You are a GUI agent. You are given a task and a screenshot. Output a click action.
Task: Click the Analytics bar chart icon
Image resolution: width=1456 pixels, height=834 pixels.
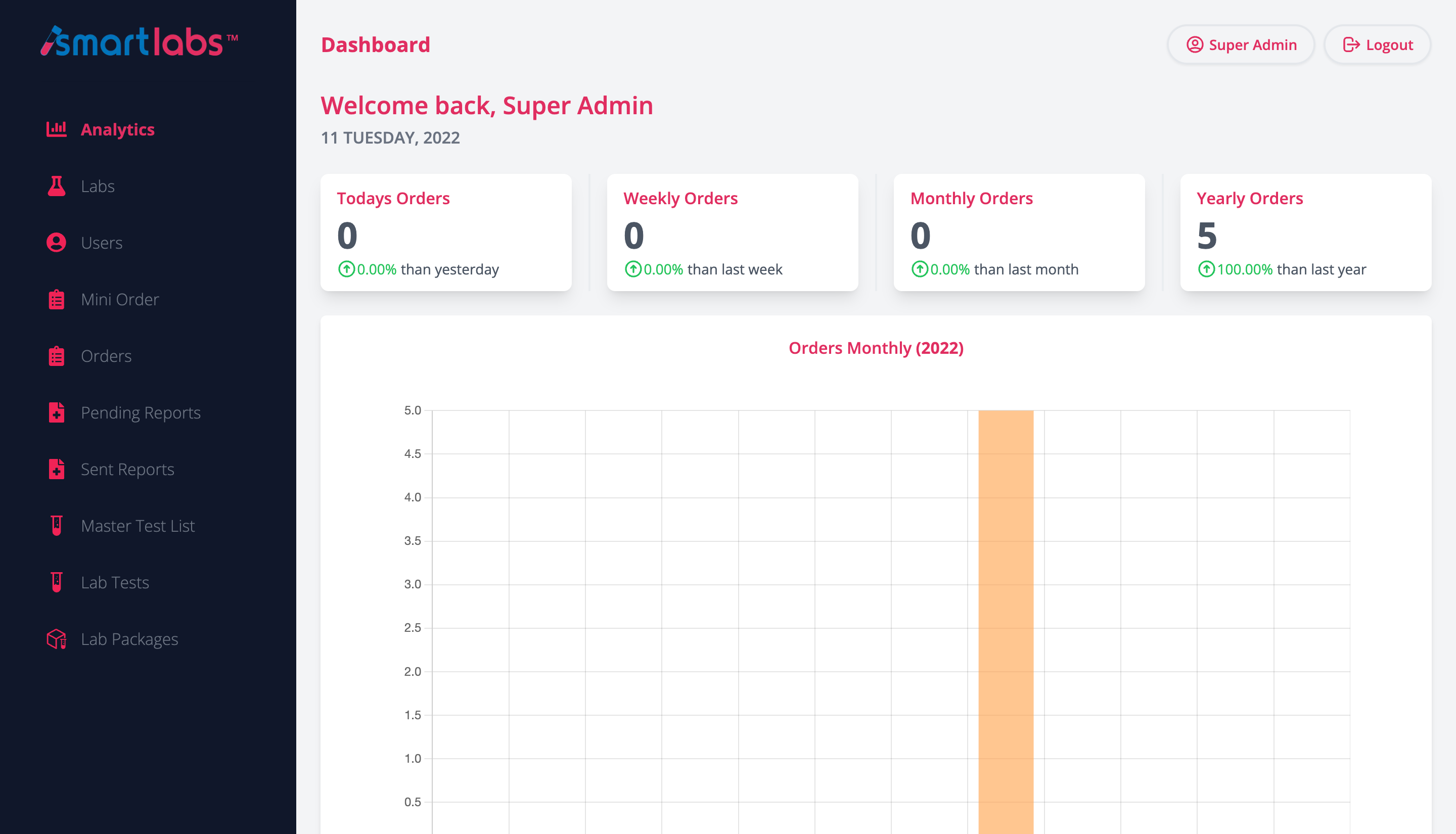(x=56, y=129)
